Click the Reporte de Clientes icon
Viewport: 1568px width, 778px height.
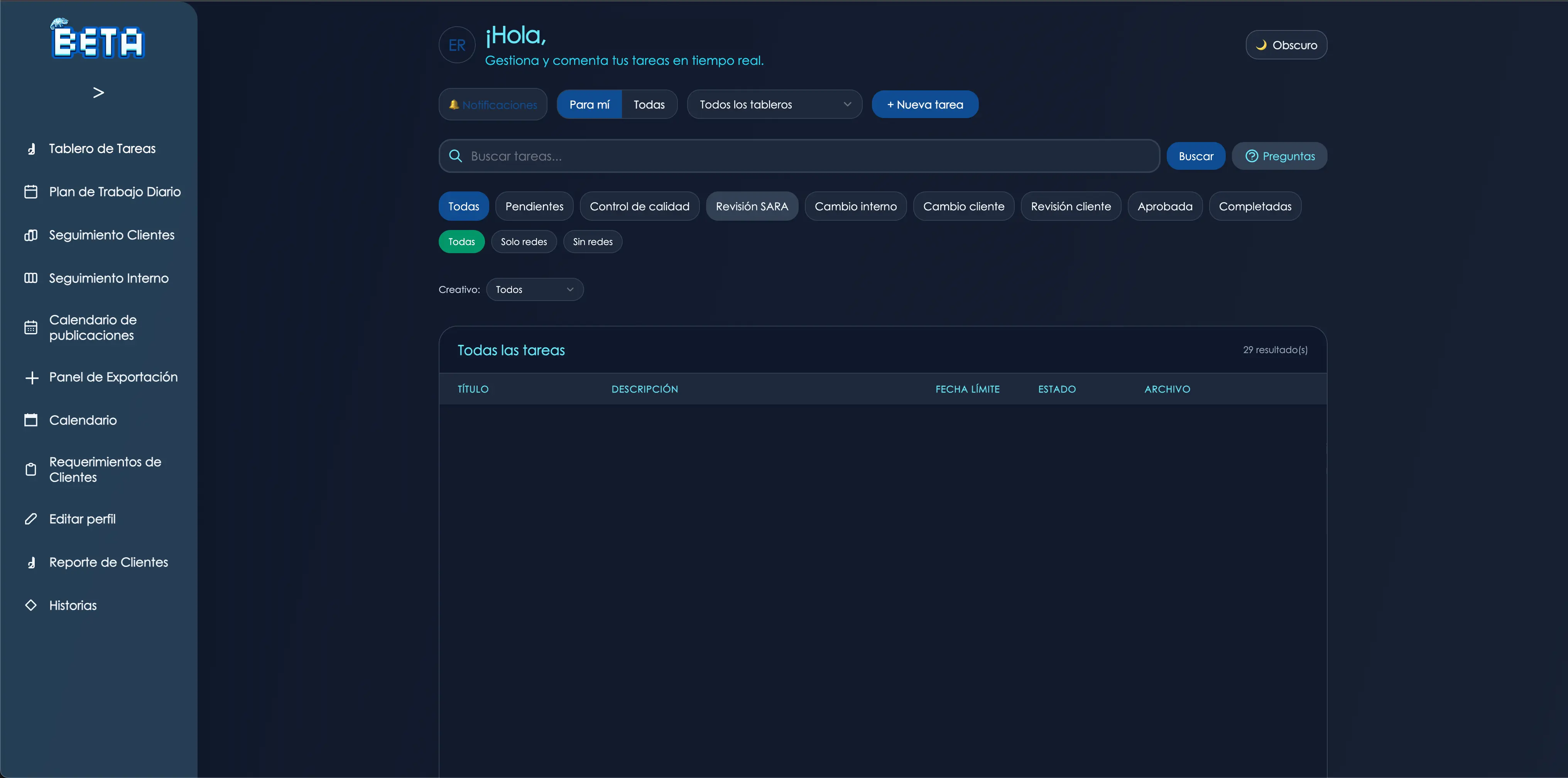[31, 563]
